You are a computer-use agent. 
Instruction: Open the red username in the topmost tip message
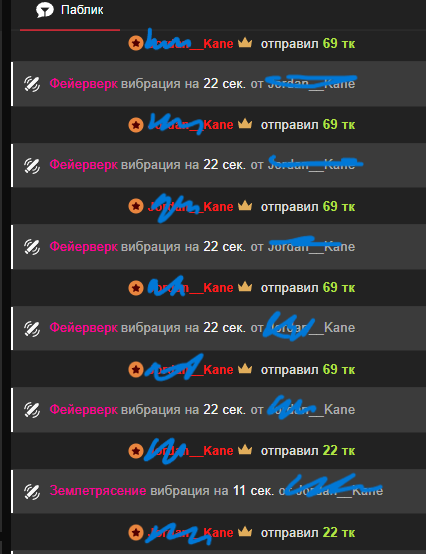[x=190, y=43]
